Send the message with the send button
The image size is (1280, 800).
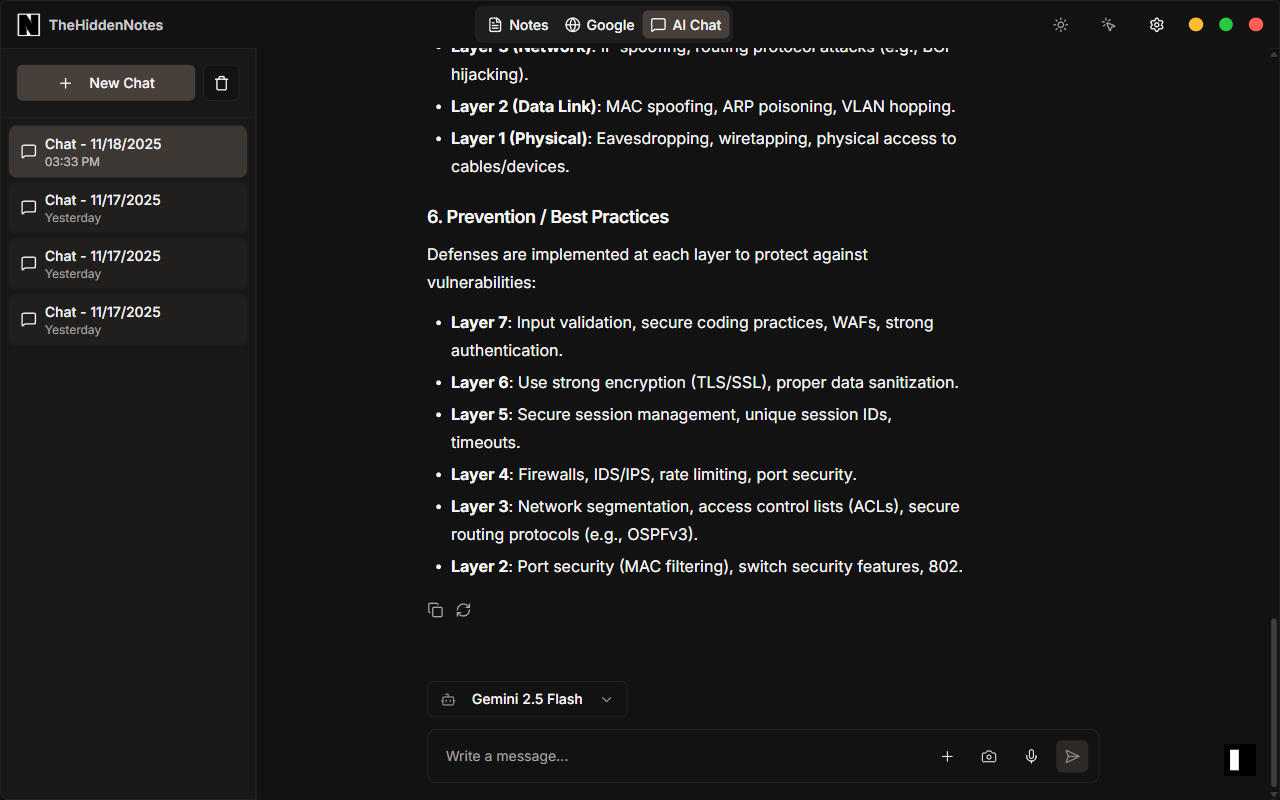pyautogui.click(x=1071, y=756)
